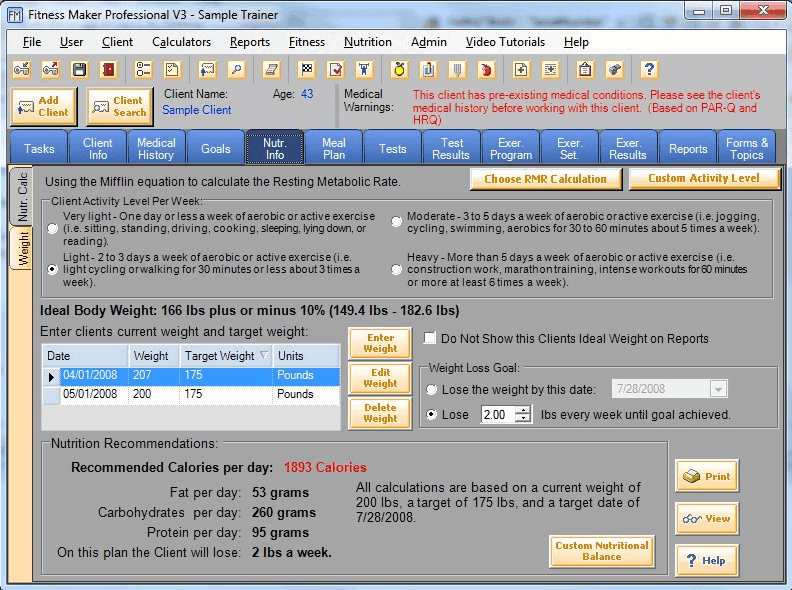792x590 pixels.
Task: Click the Add Client button
Action: coord(44,106)
